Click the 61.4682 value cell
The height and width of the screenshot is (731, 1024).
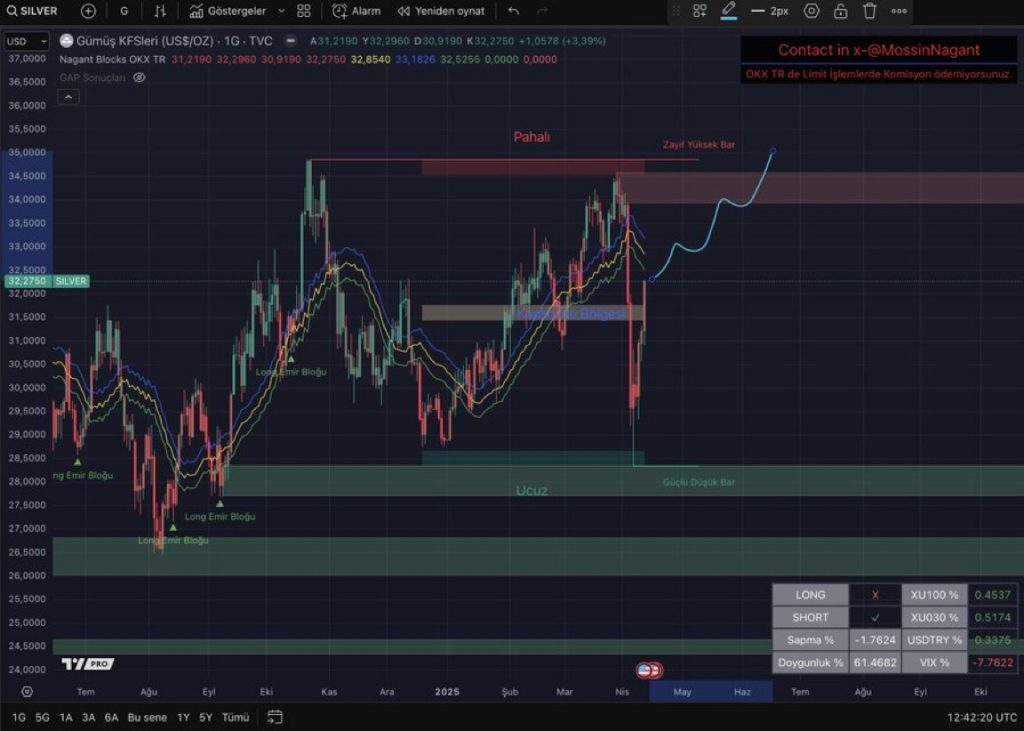[875, 662]
